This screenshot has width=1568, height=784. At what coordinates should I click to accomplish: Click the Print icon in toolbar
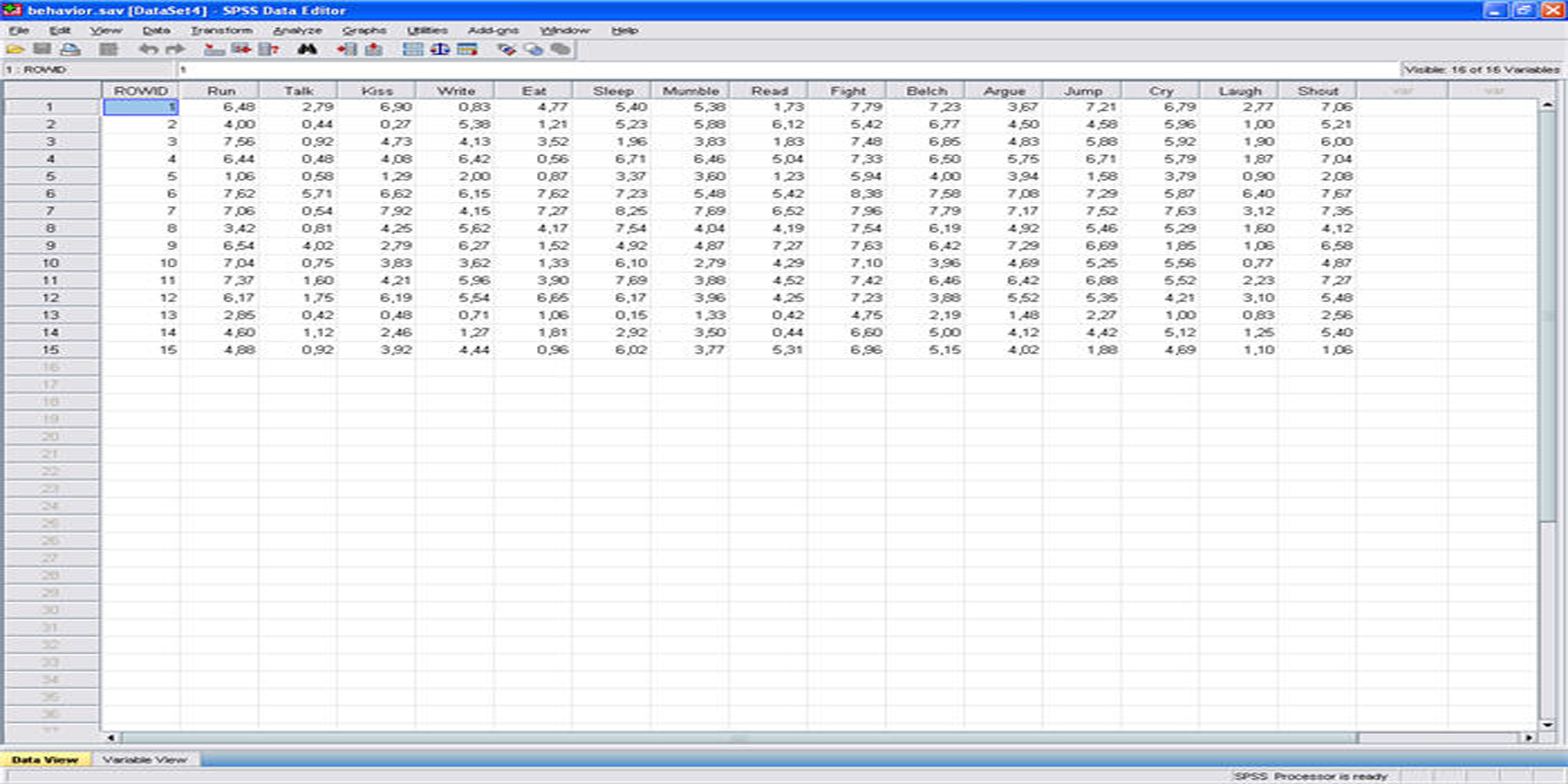click(71, 50)
